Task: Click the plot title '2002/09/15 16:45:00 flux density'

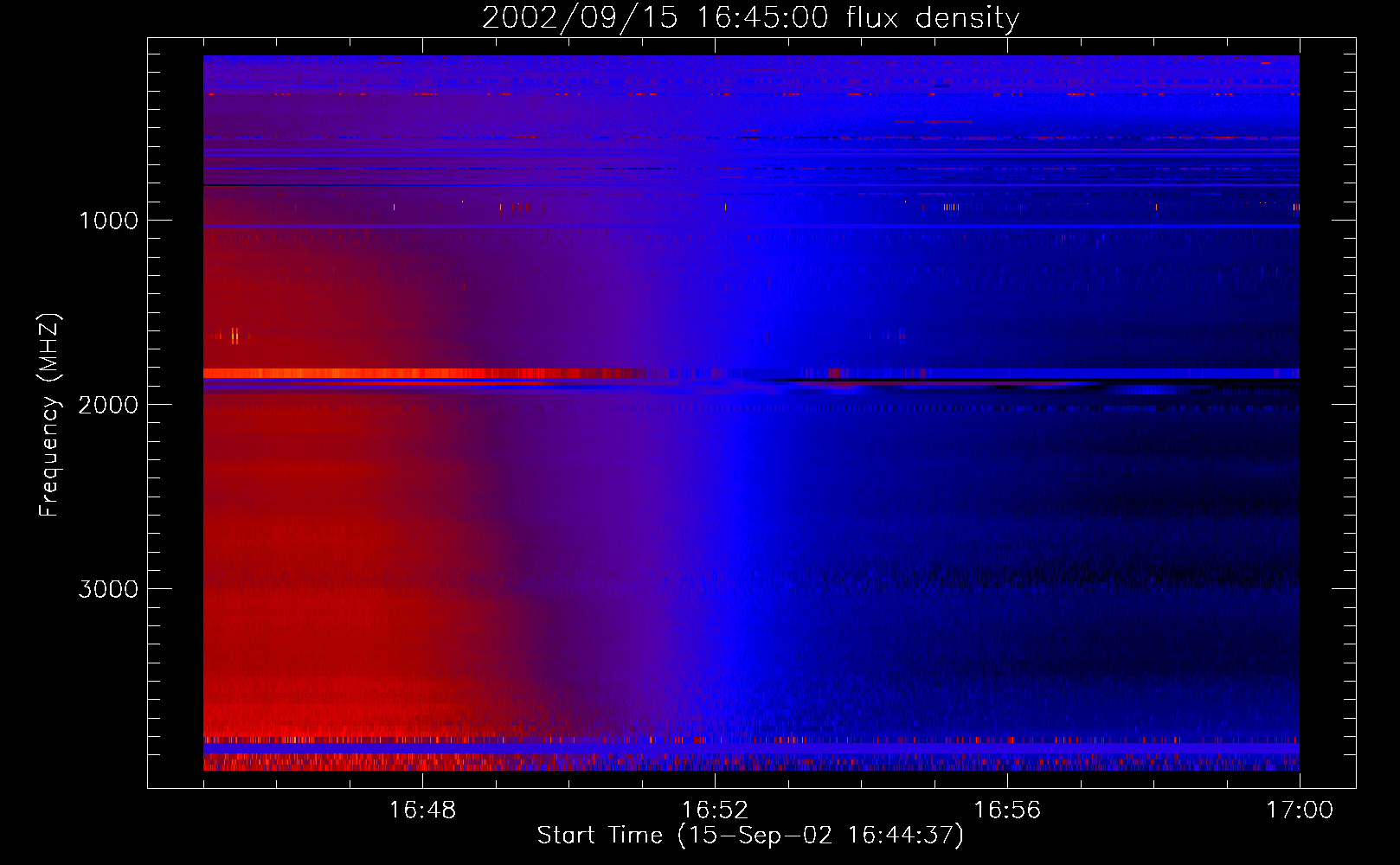Action: pos(750,17)
